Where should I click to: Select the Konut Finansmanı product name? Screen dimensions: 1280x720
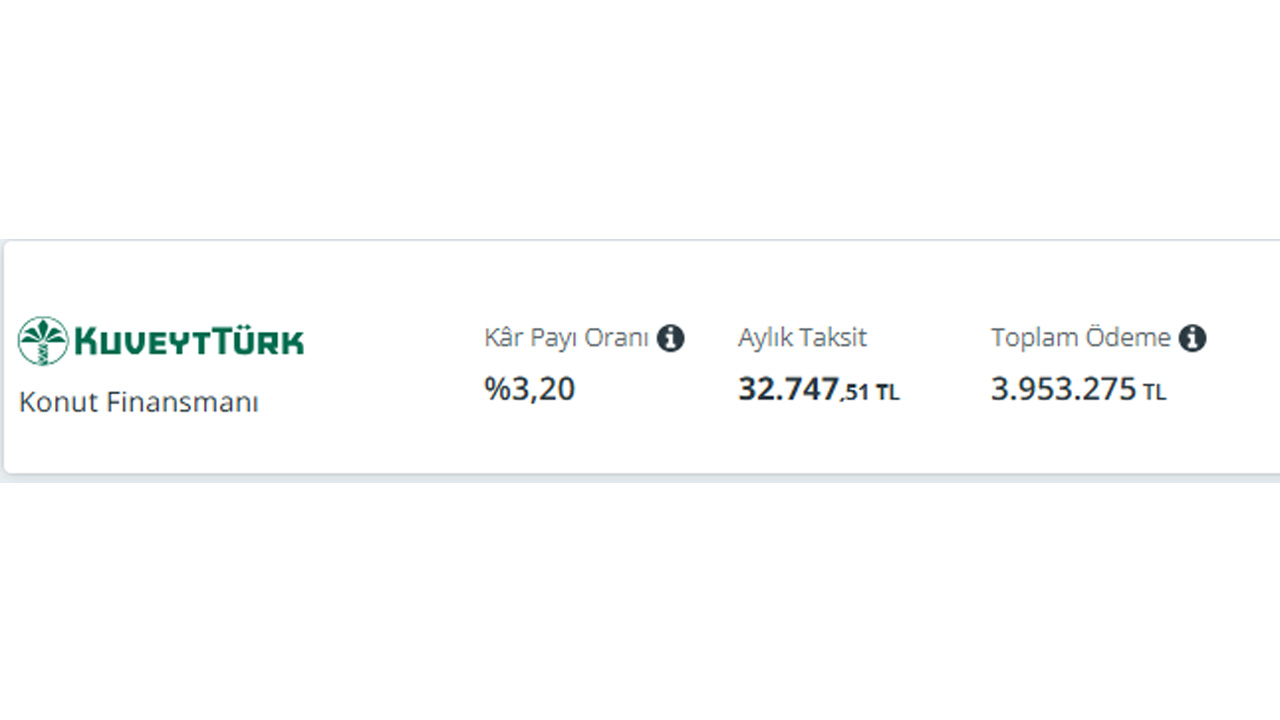[139, 403]
